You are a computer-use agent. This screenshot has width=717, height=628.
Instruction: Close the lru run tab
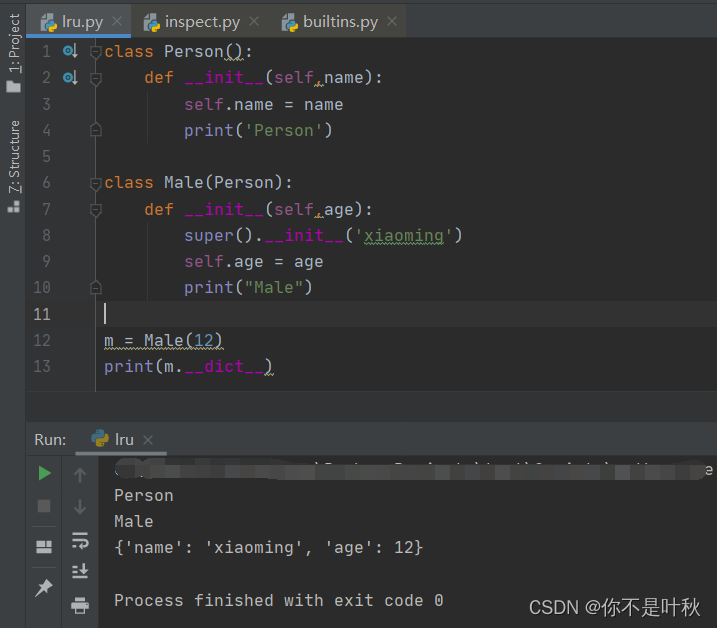(x=148, y=440)
